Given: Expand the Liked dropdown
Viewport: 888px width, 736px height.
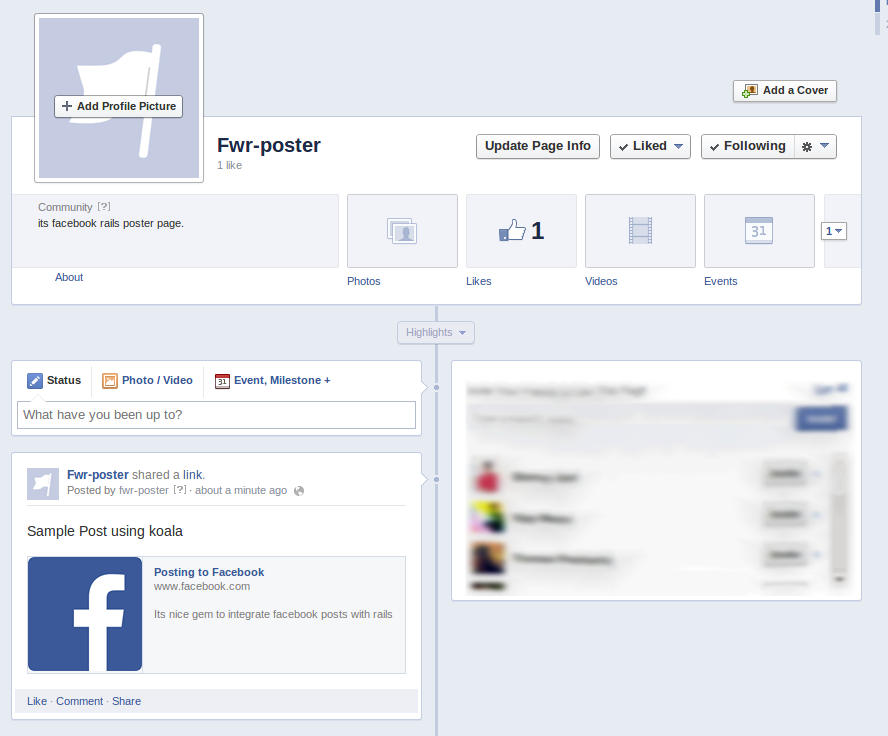Looking at the screenshot, I should click(650, 146).
